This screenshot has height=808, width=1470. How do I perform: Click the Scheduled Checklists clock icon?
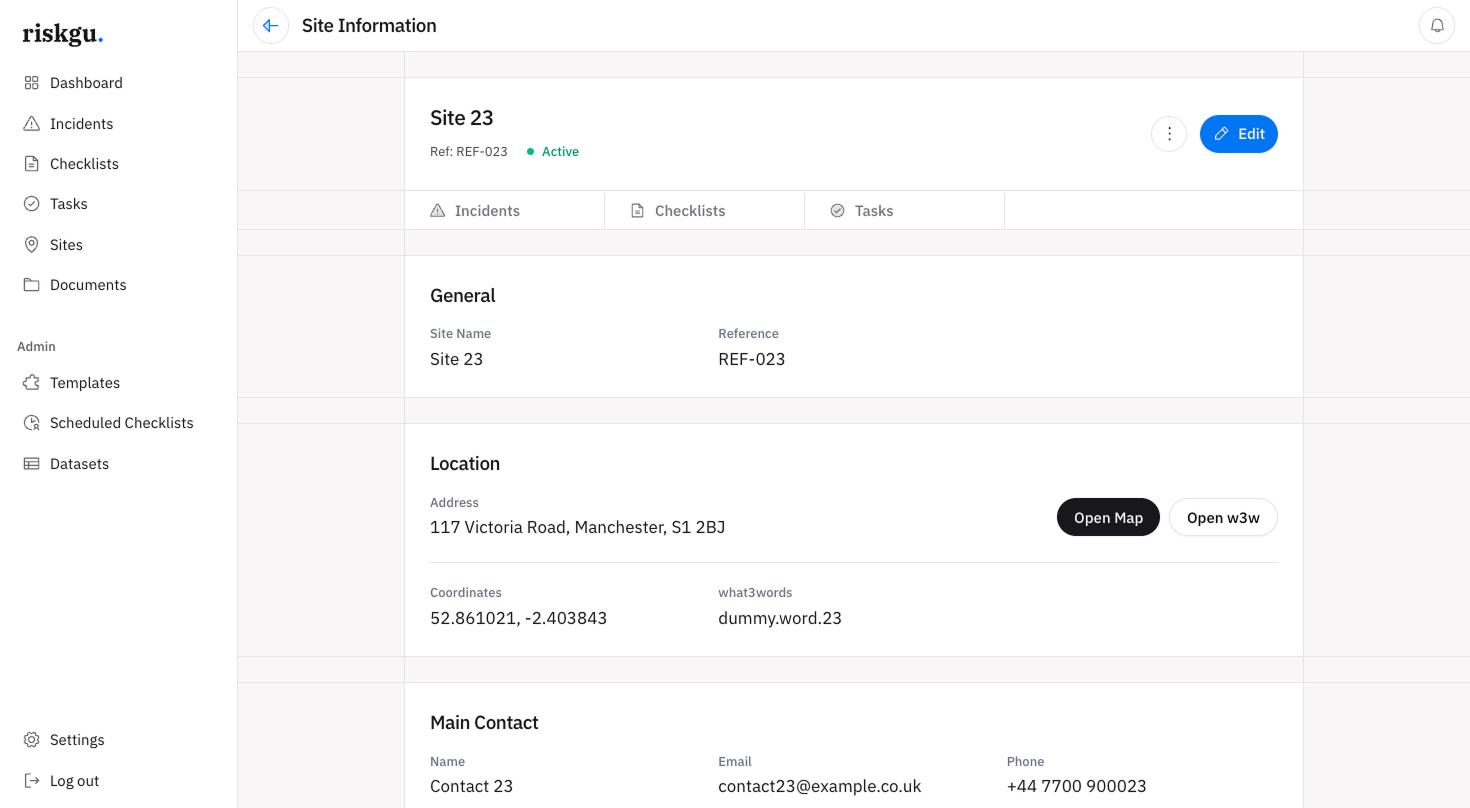(32, 423)
